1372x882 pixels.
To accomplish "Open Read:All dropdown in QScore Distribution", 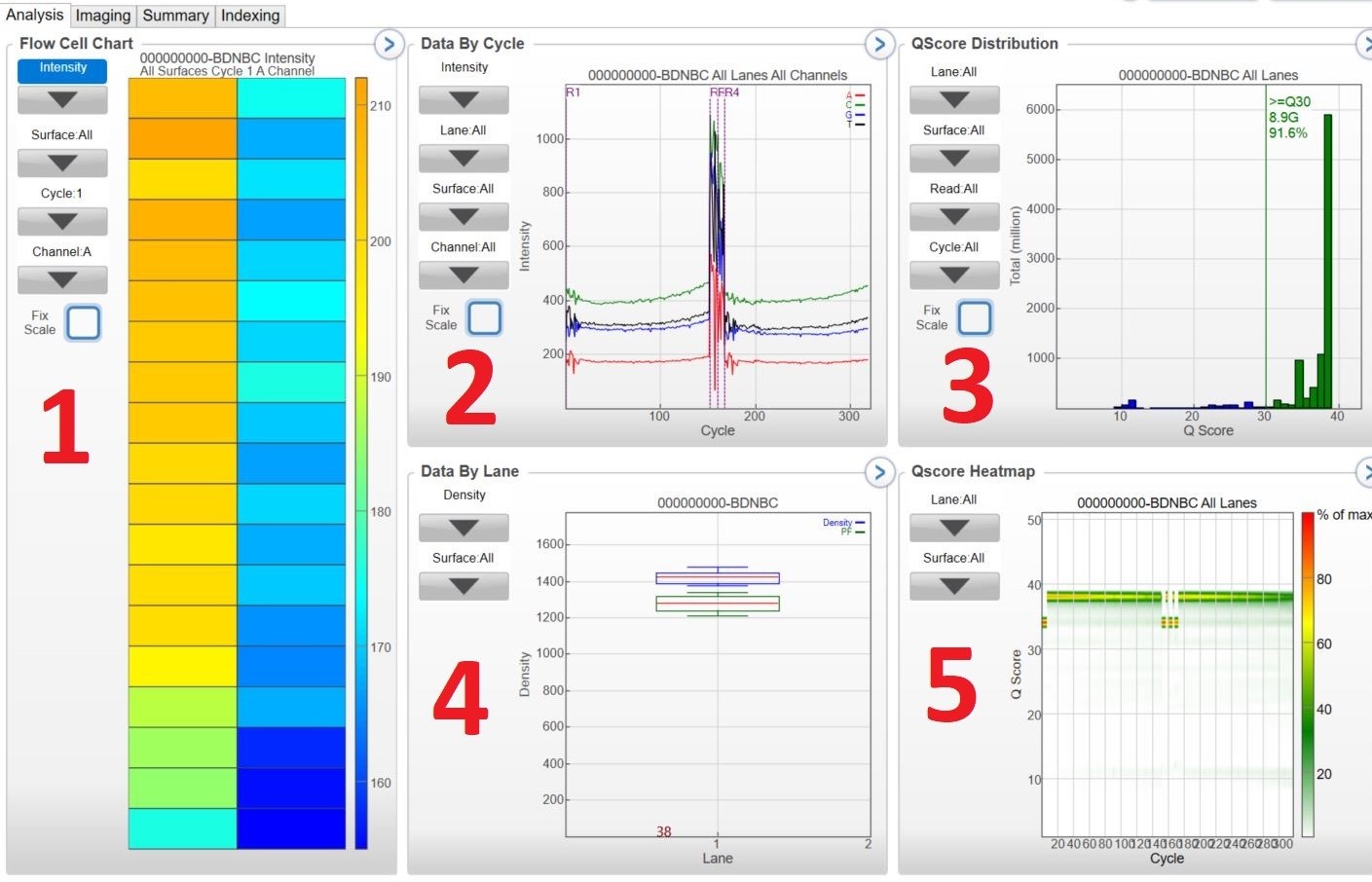I will pyautogui.click(x=954, y=217).
